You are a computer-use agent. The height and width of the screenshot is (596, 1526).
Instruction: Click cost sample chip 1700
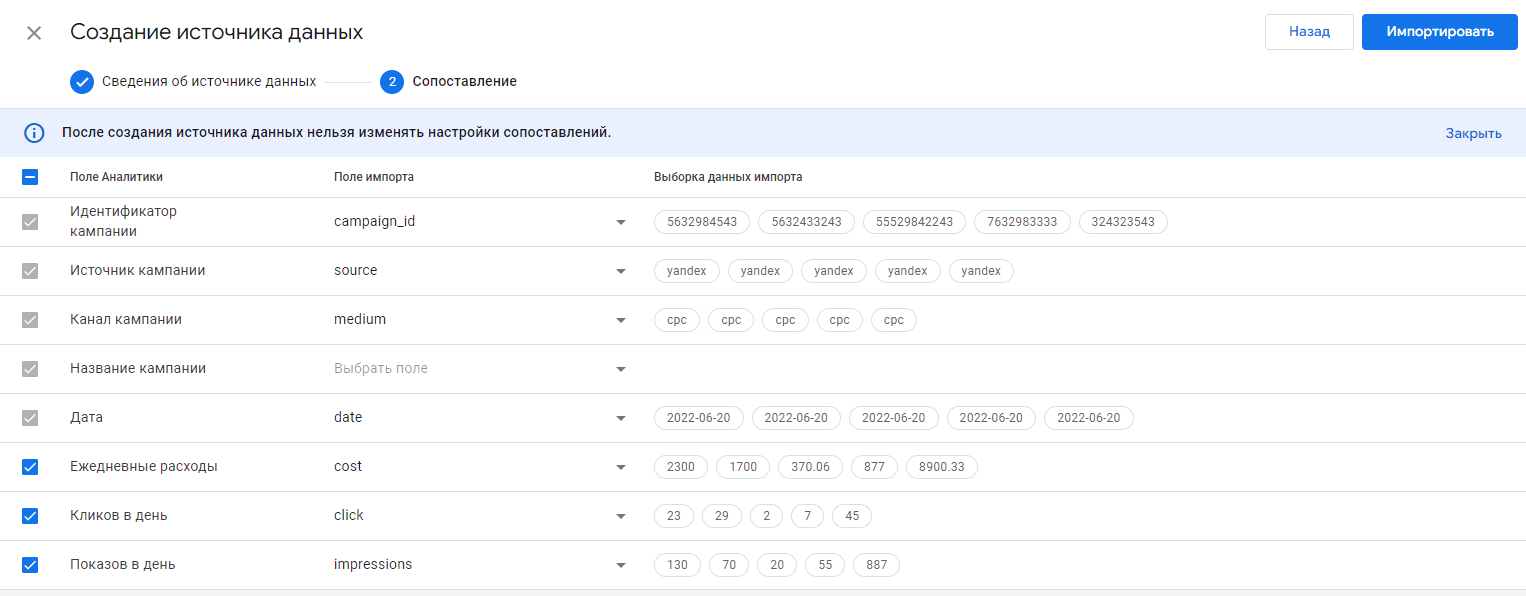743,467
